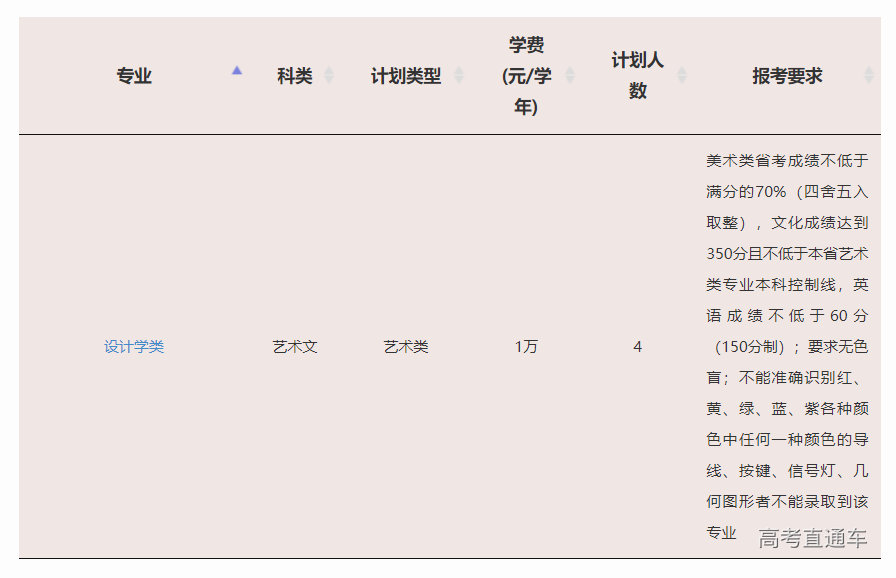Click the 艺术文 cell in 科类 column
Image resolution: width=896 pixels, height=578 pixels.
coord(295,347)
